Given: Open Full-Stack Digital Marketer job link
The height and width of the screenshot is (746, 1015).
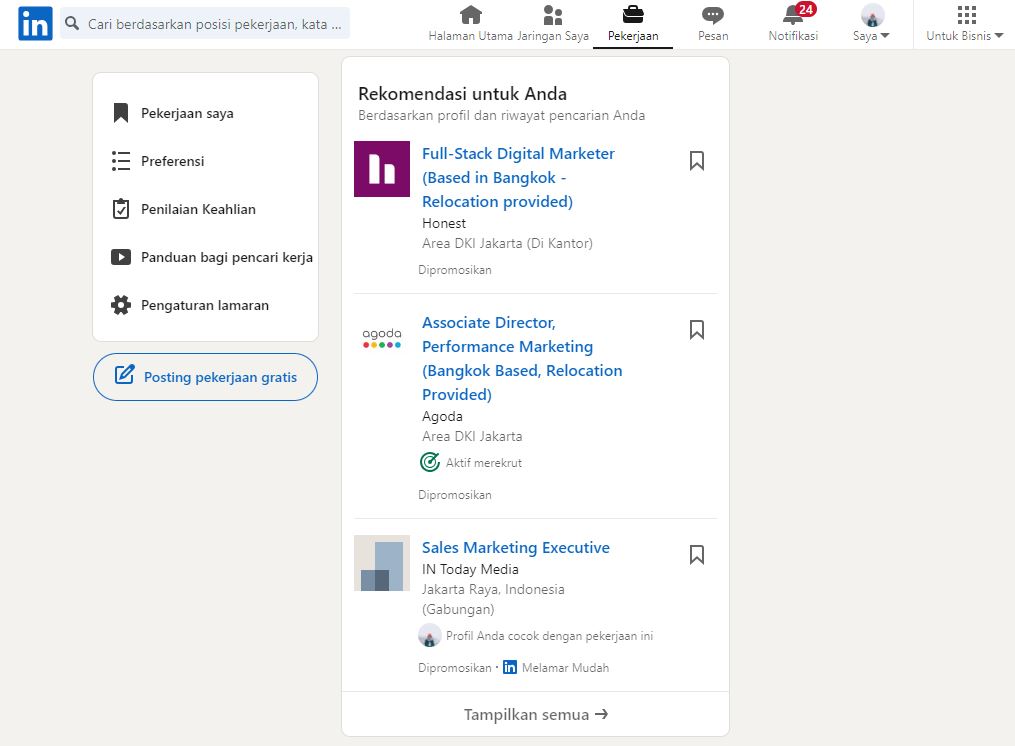Looking at the screenshot, I should click(x=519, y=177).
